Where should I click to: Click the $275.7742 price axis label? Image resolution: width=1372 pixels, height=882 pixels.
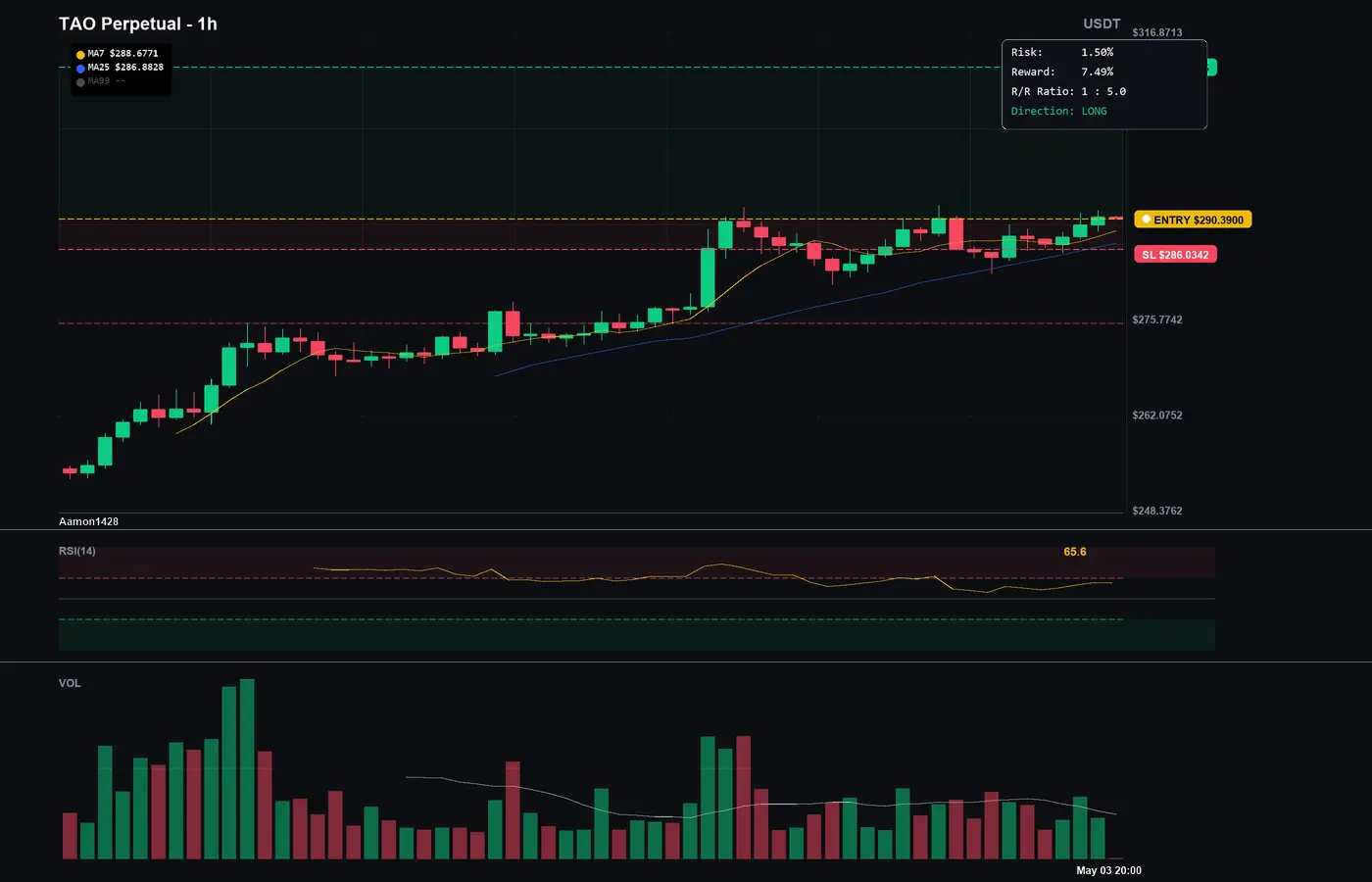(x=1157, y=319)
